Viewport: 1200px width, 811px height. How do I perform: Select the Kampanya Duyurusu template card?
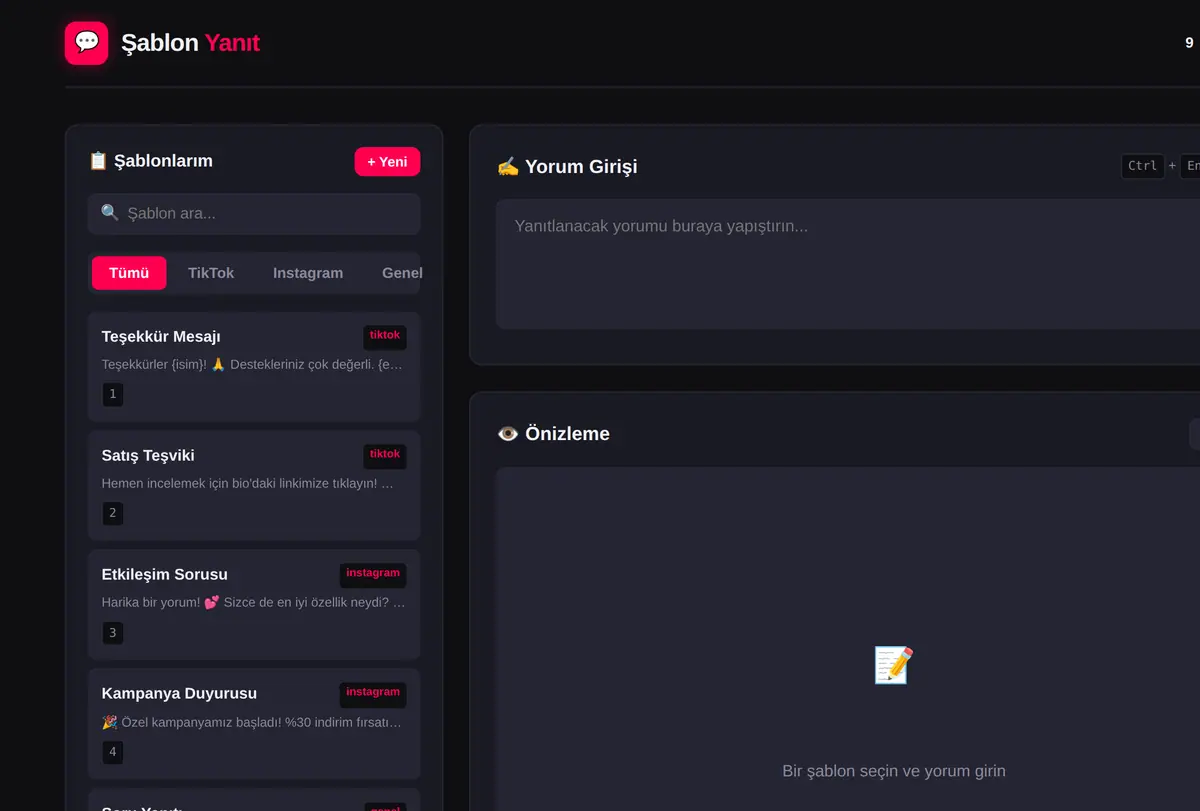[254, 723]
